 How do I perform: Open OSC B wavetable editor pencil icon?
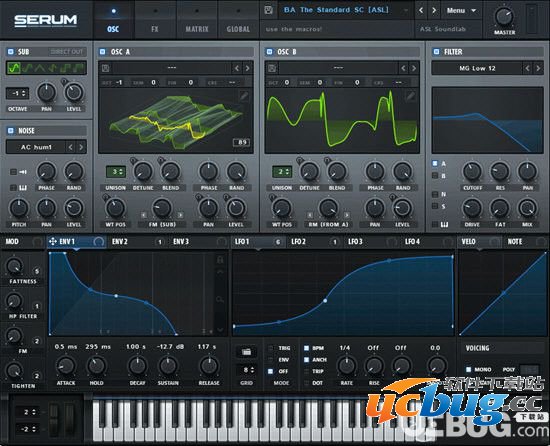point(410,95)
